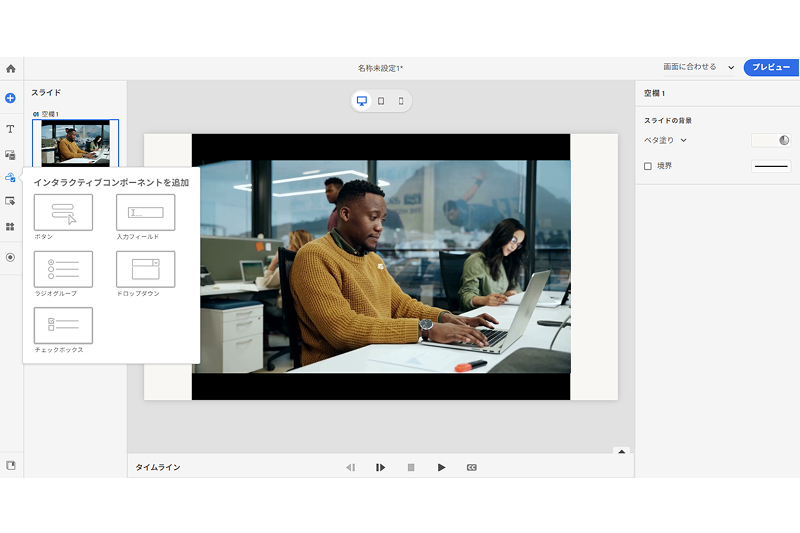Open the slide background color swatch

(x=770, y=140)
